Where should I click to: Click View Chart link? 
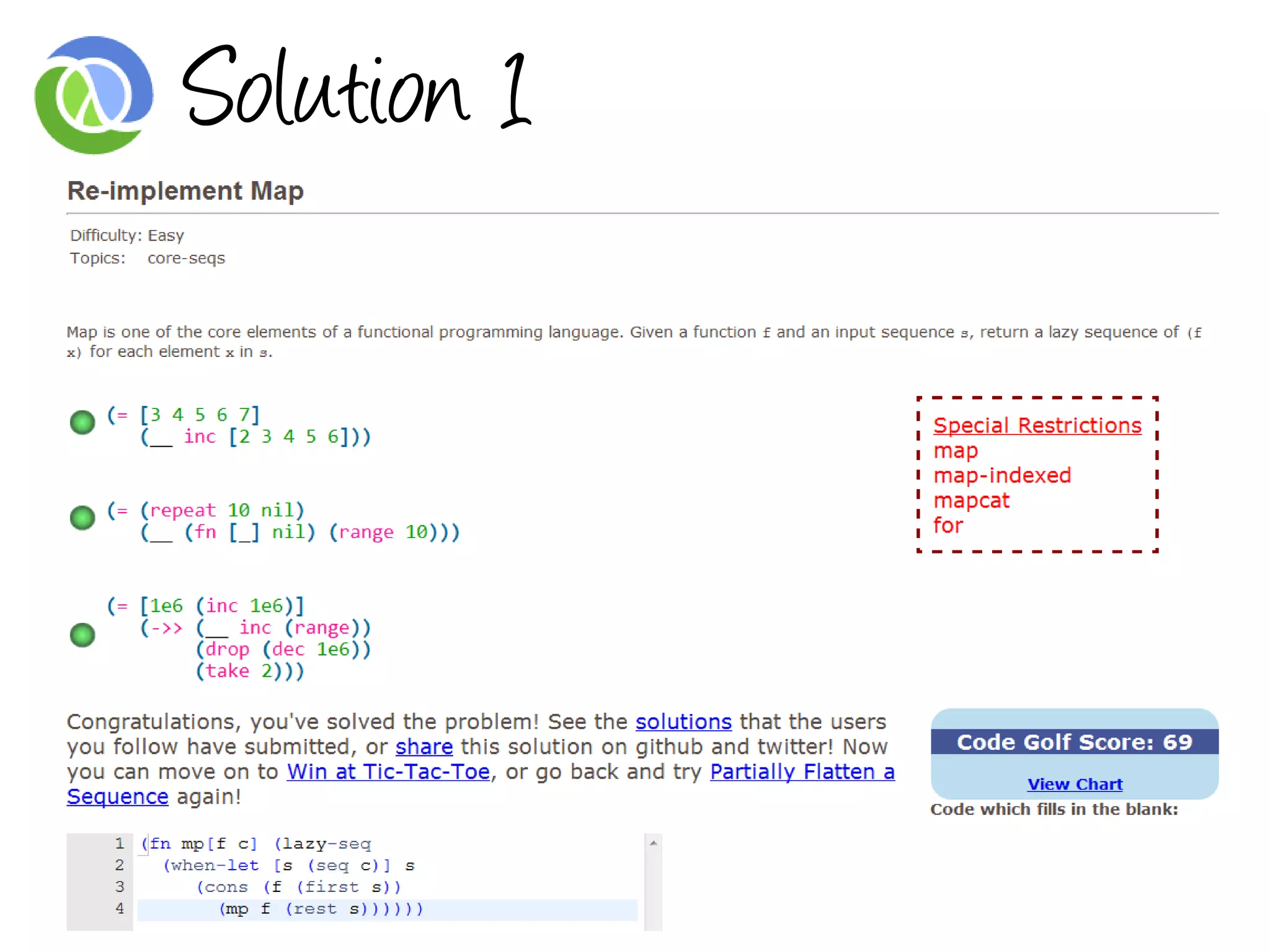[x=1075, y=784]
